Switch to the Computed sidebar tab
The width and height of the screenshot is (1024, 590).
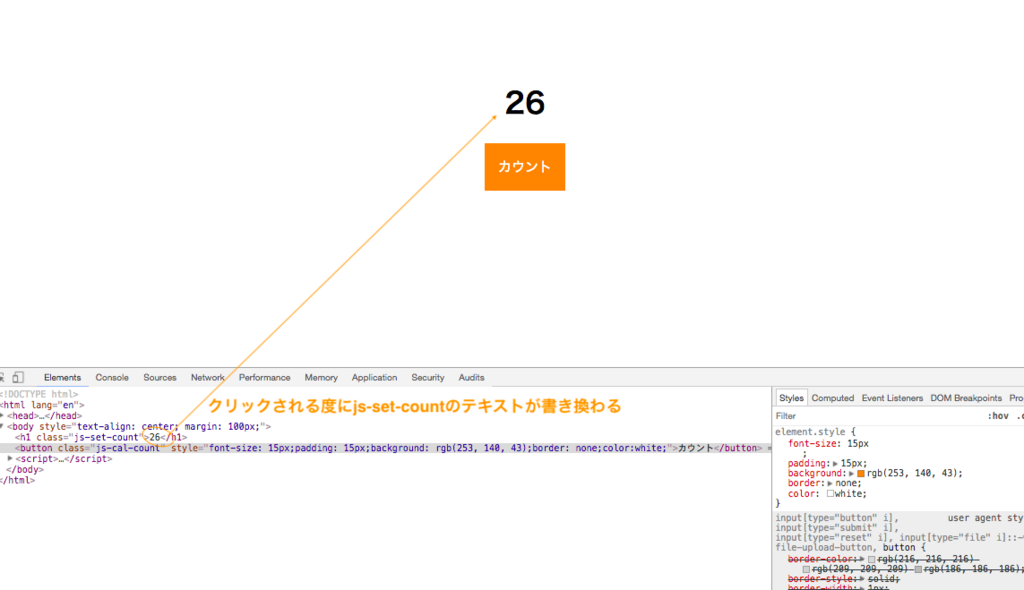pos(833,398)
